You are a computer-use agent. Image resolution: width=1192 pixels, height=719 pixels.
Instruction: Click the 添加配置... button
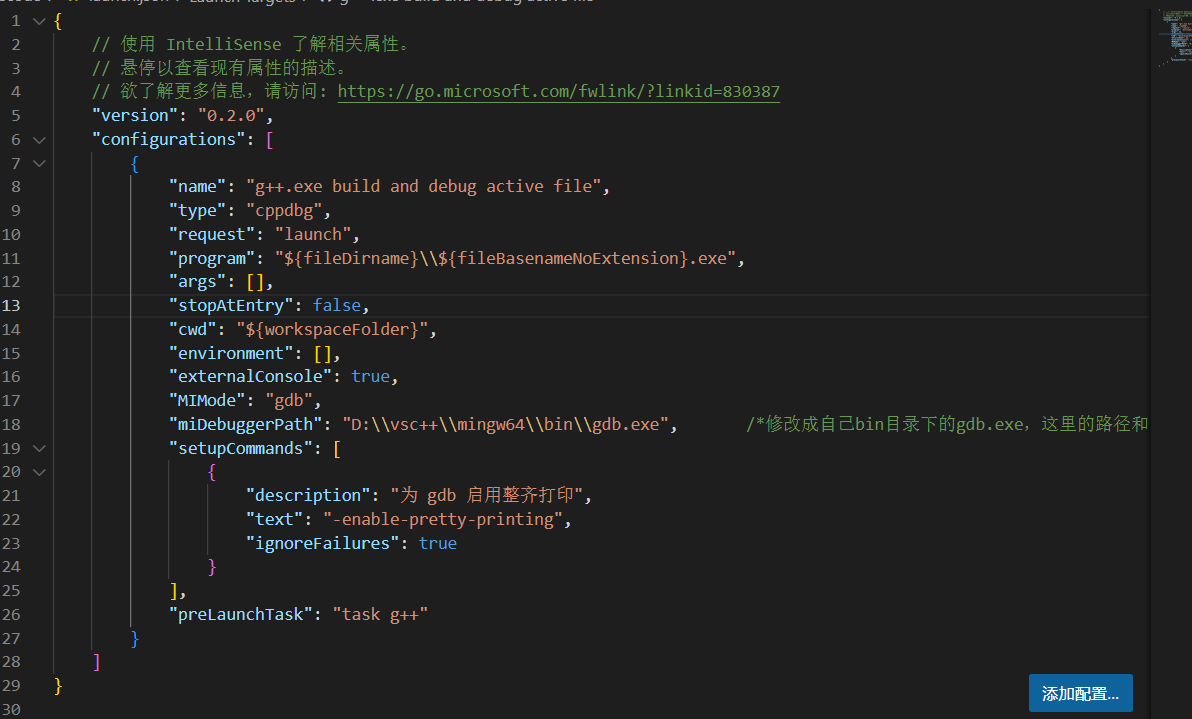point(1080,693)
